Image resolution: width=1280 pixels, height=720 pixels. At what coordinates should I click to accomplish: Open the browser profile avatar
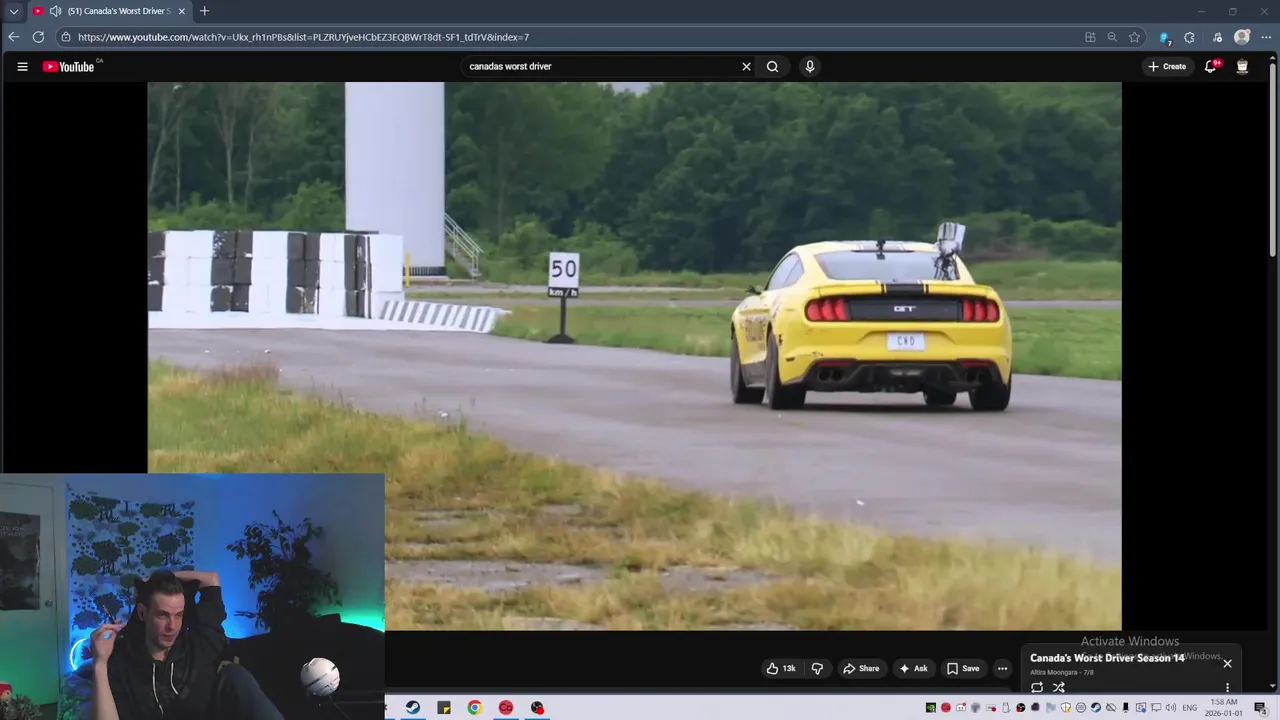[x=1242, y=37]
